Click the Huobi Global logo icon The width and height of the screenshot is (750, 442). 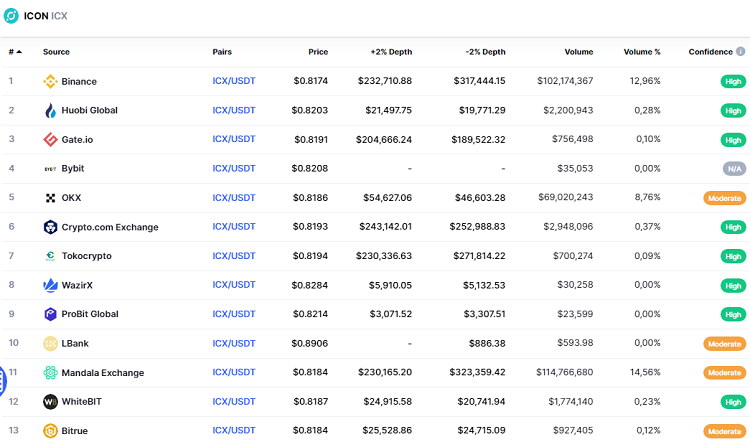tap(50, 110)
